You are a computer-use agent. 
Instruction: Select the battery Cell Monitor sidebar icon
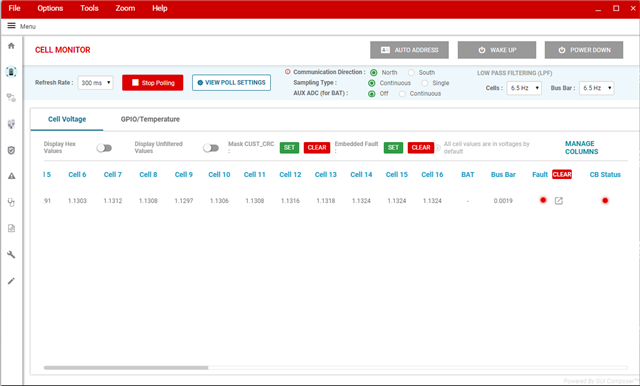[x=11, y=72]
